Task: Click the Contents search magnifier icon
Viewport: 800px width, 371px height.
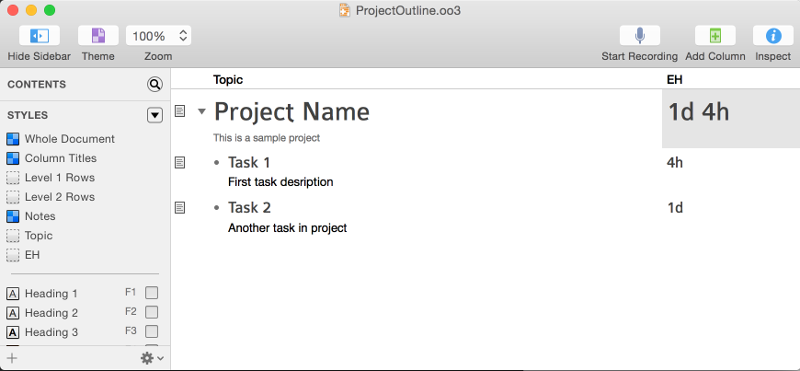Action: coord(155,84)
